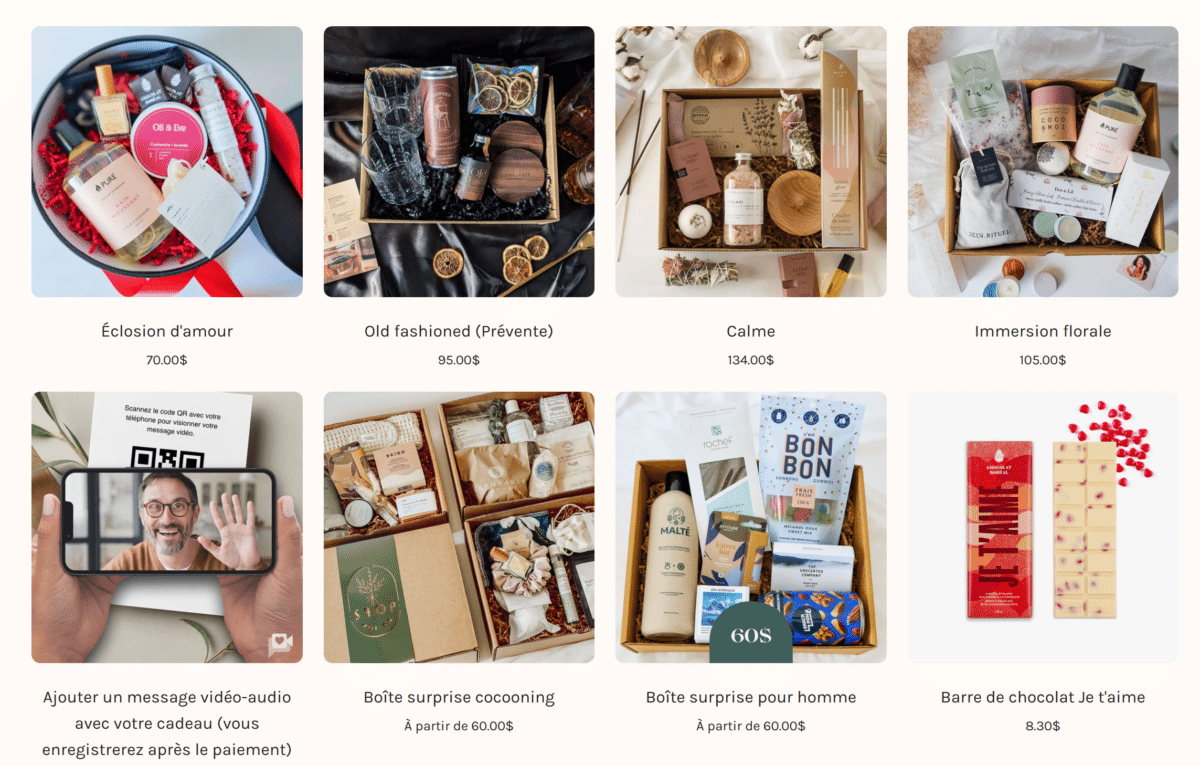View the Boîte surprise cocooning photo
This screenshot has width=1200, height=766.
pyautogui.click(x=459, y=527)
